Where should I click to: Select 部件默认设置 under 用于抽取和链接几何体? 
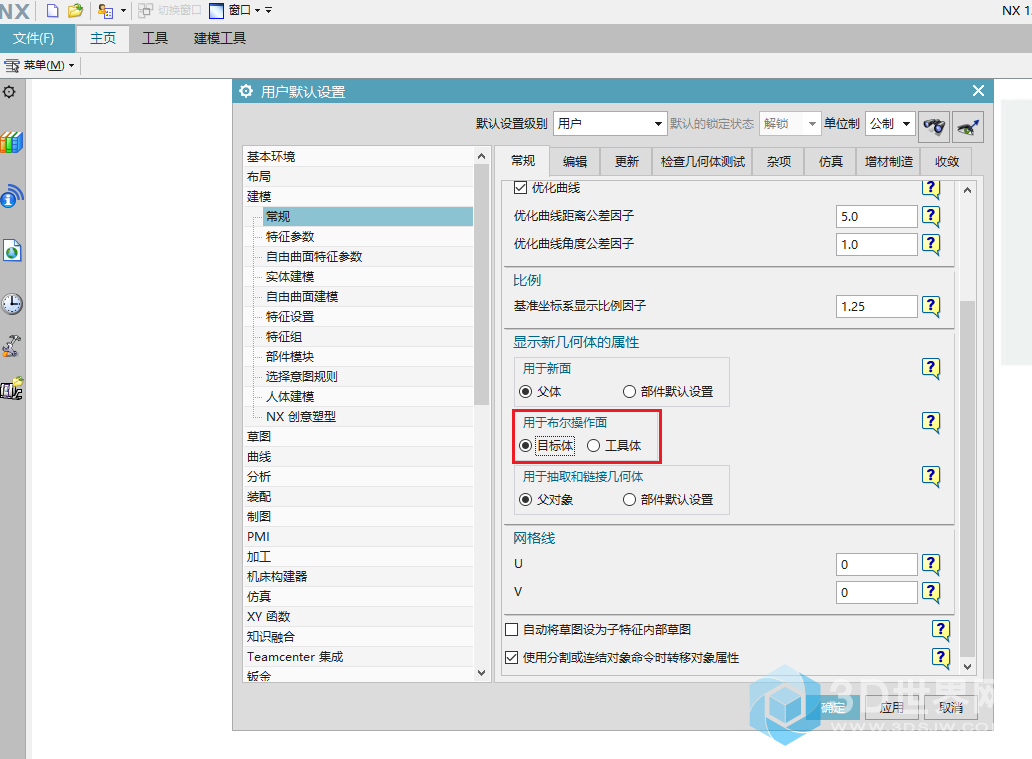[x=629, y=500]
